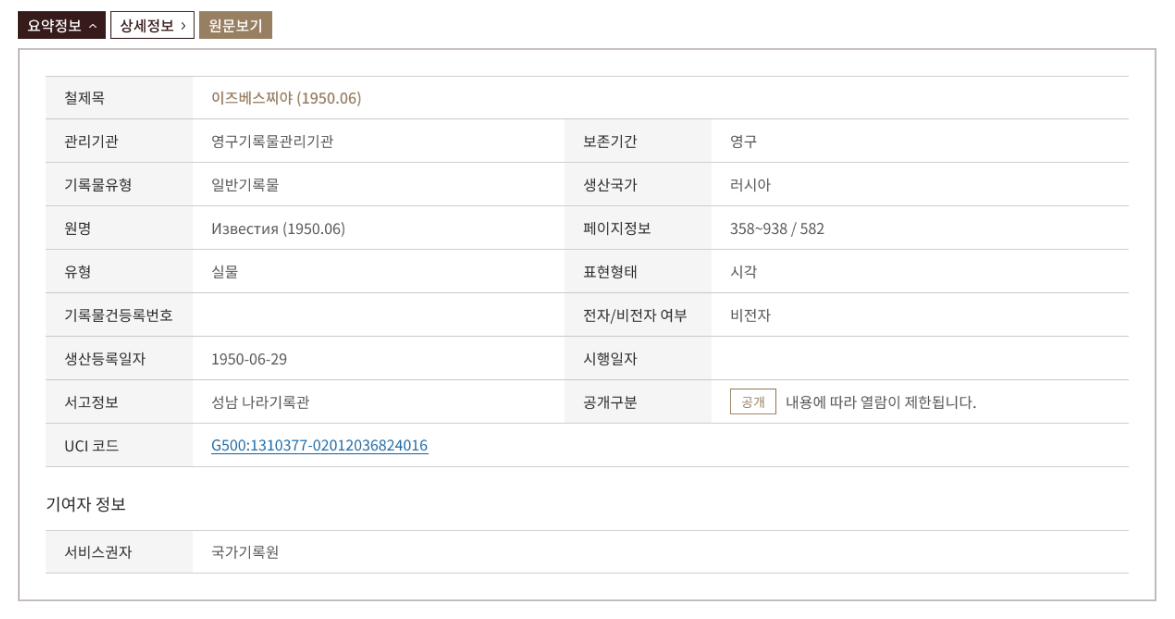Open the 이즈베스찌야 (1950.06) title link

[286, 98]
